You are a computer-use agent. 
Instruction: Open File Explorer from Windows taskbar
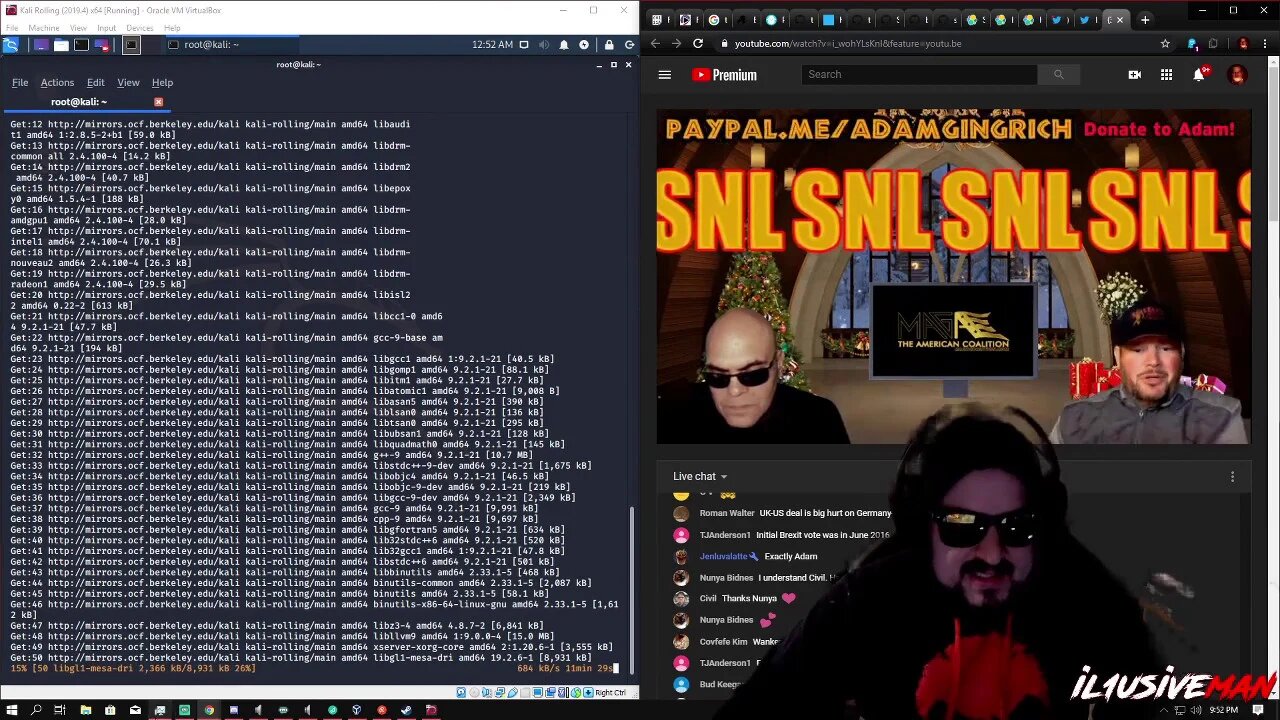coord(86,710)
